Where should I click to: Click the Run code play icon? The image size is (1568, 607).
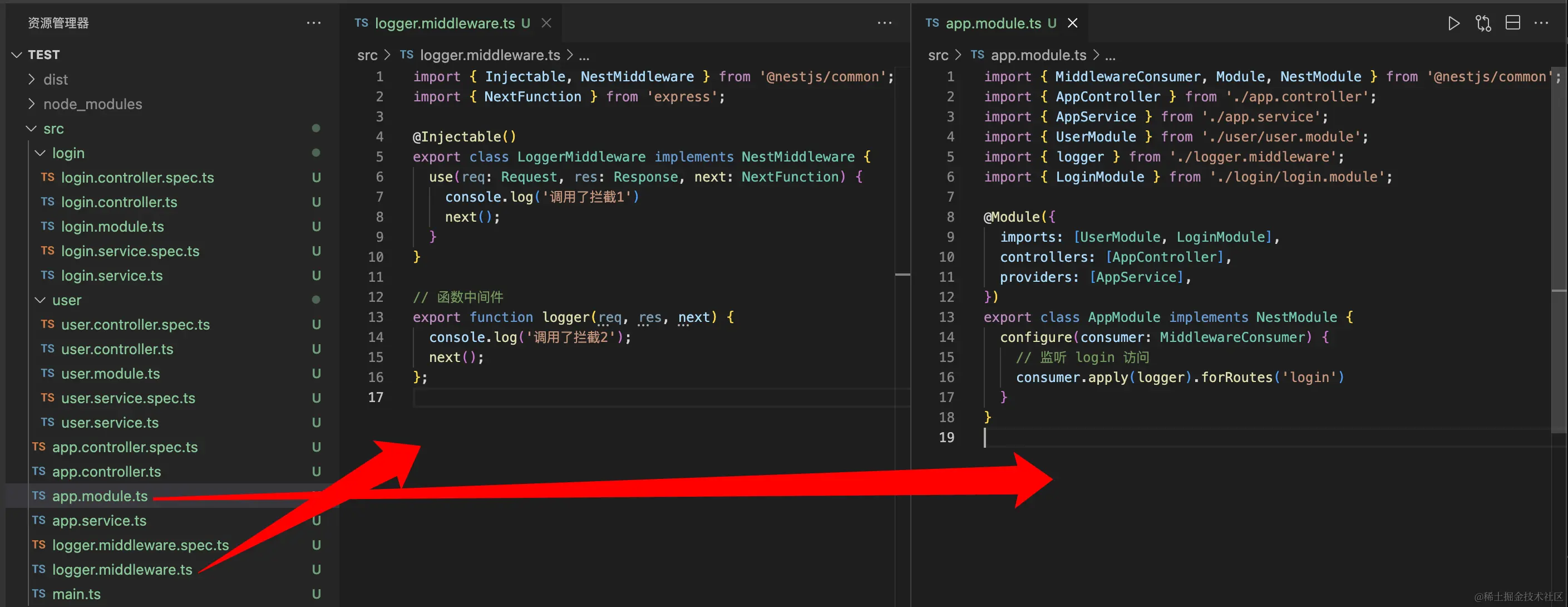click(1453, 23)
